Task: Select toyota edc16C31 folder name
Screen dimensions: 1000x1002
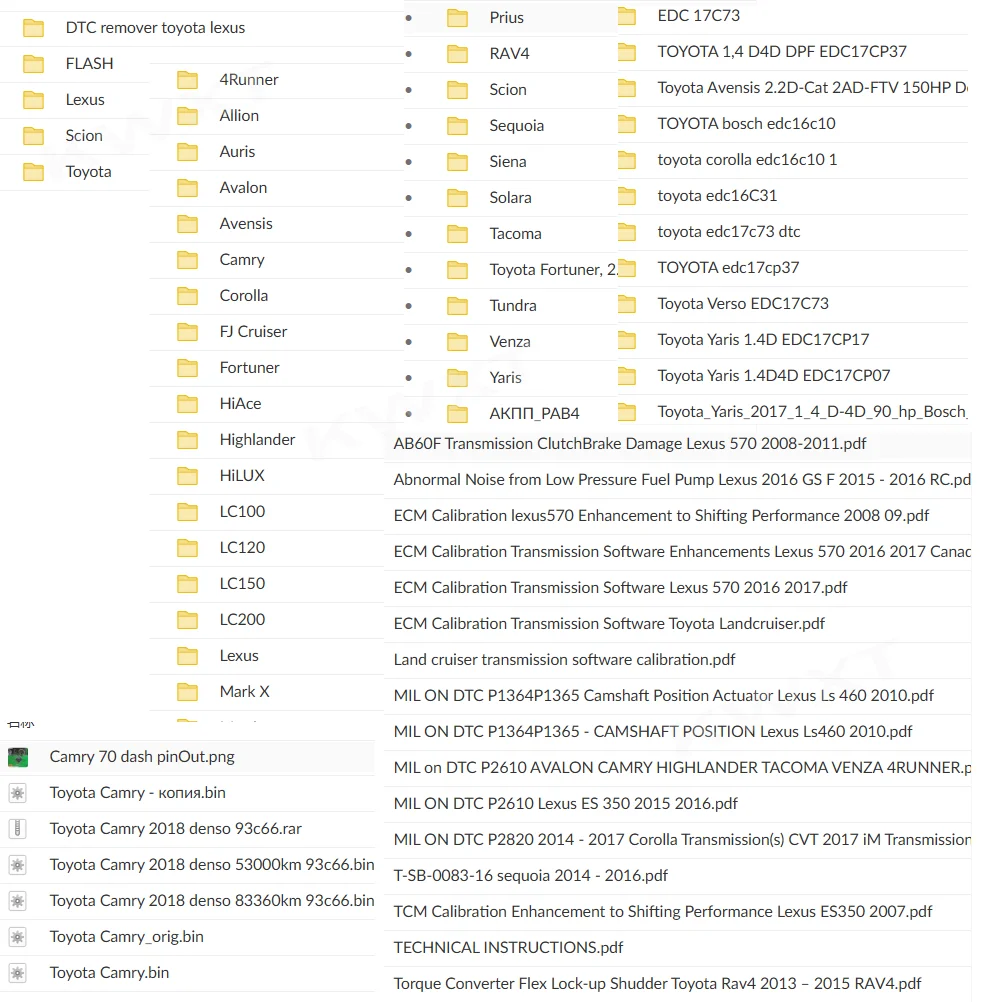Action: pyautogui.click(x=717, y=196)
